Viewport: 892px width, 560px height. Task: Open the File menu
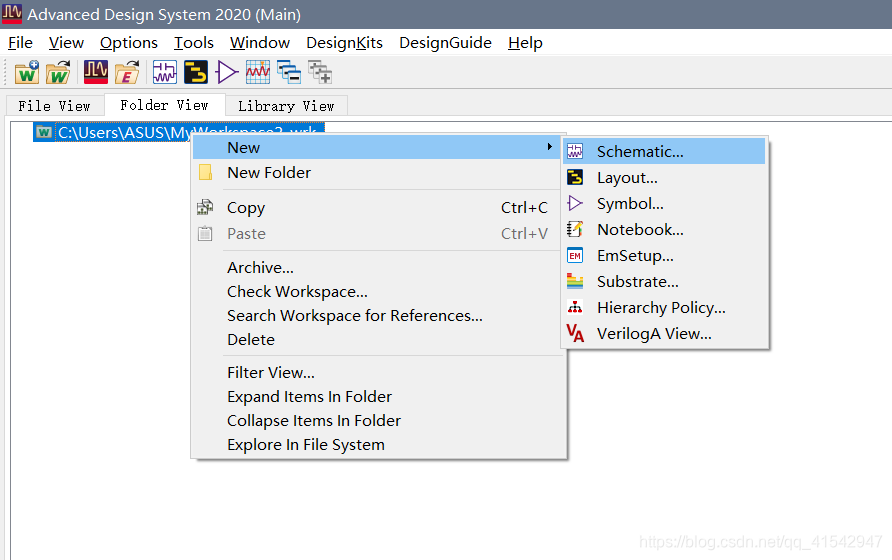pos(20,43)
